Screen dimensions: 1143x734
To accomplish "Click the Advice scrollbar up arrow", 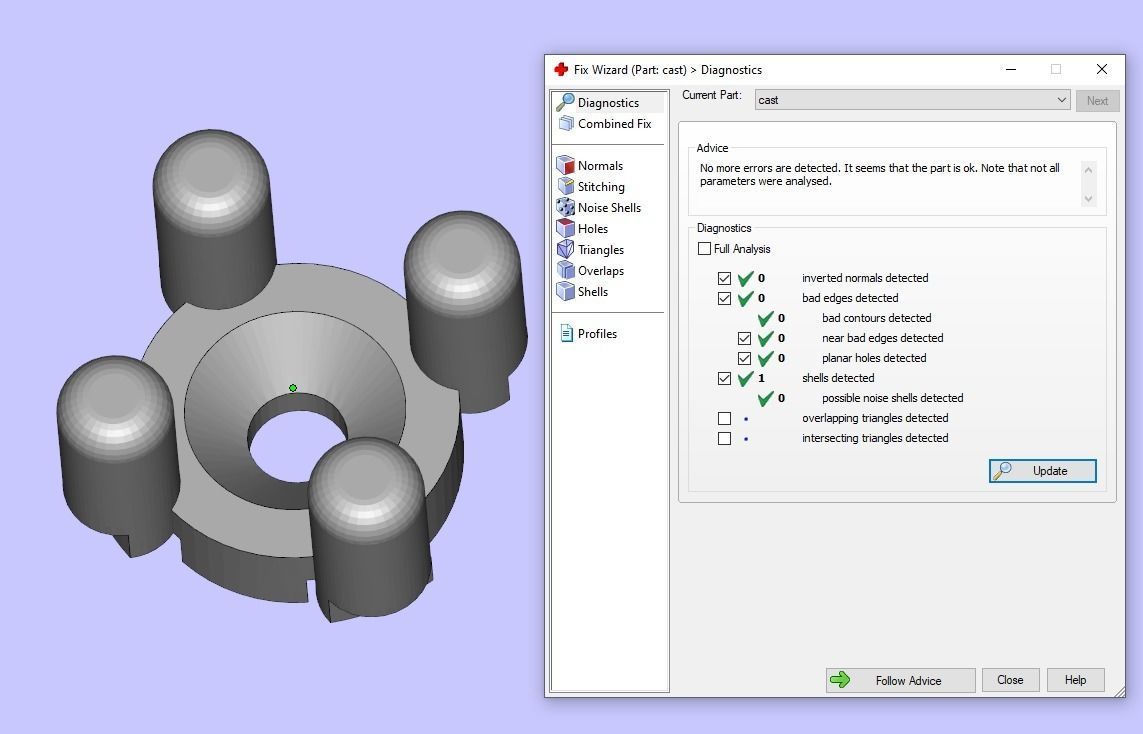I will point(1088,170).
